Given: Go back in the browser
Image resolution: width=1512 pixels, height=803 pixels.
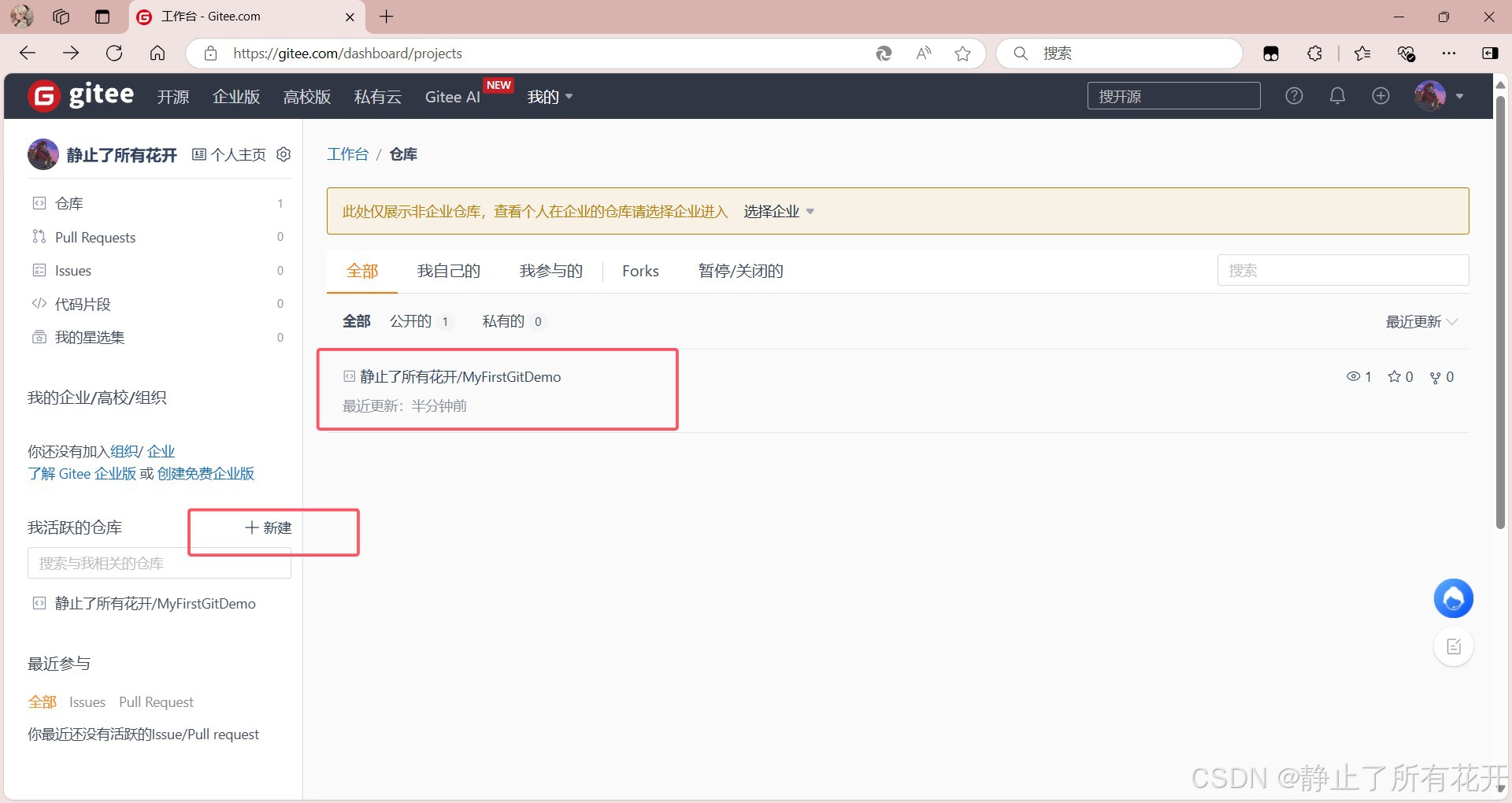Looking at the screenshot, I should point(28,53).
